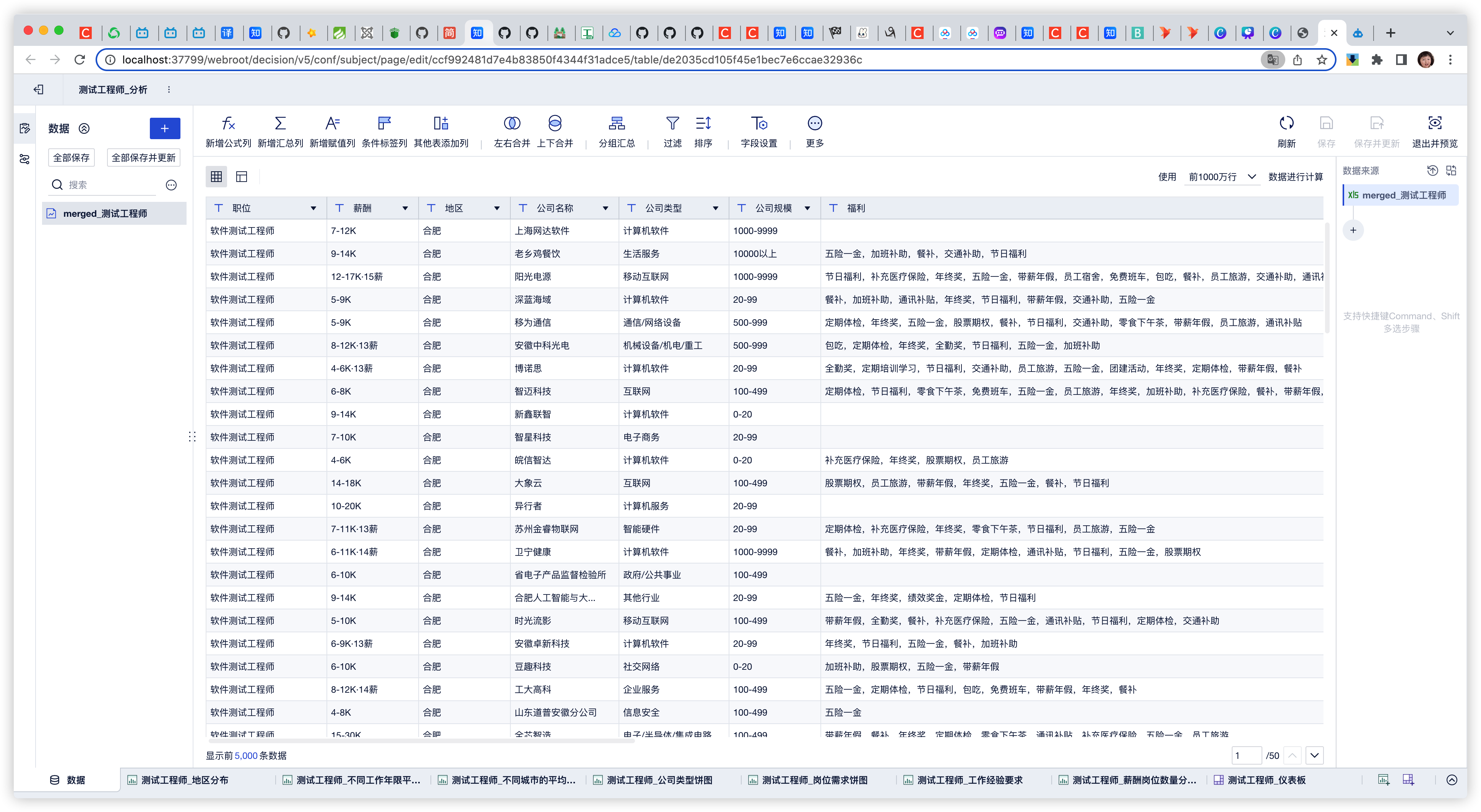Switch to grid table view toggle

(216, 177)
